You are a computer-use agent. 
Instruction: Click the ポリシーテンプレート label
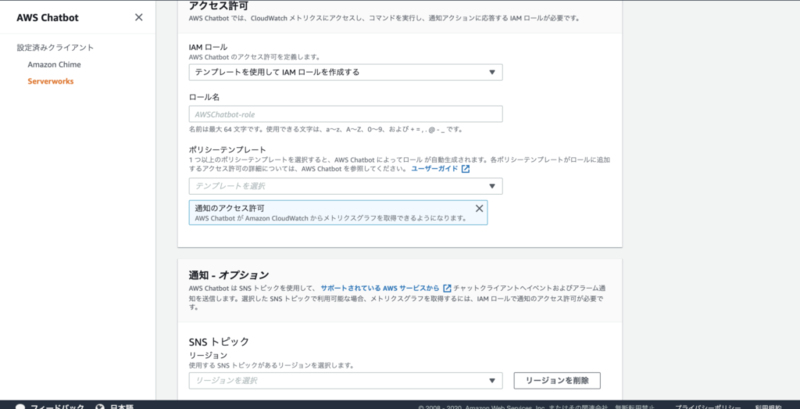(228, 149)
